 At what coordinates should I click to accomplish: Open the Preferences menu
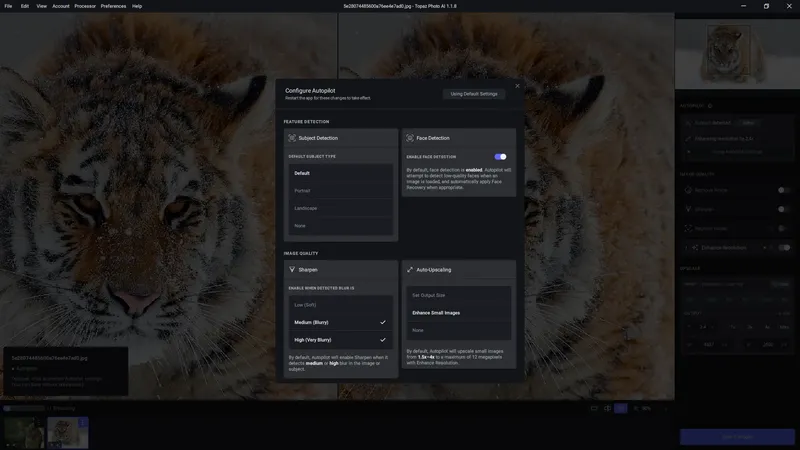tap(113, 6)
